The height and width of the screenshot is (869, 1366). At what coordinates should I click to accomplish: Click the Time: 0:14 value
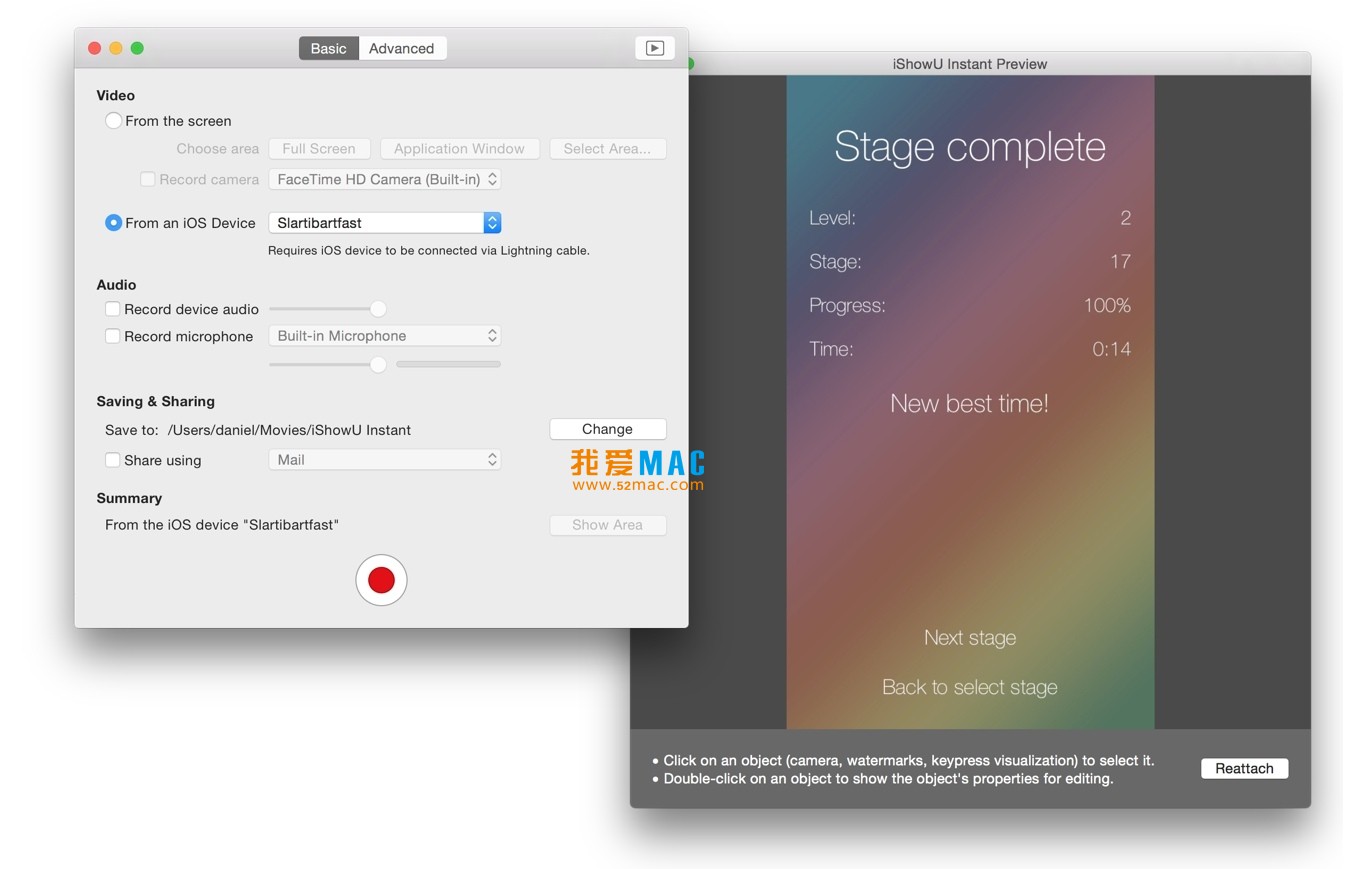pos(1111,349)
